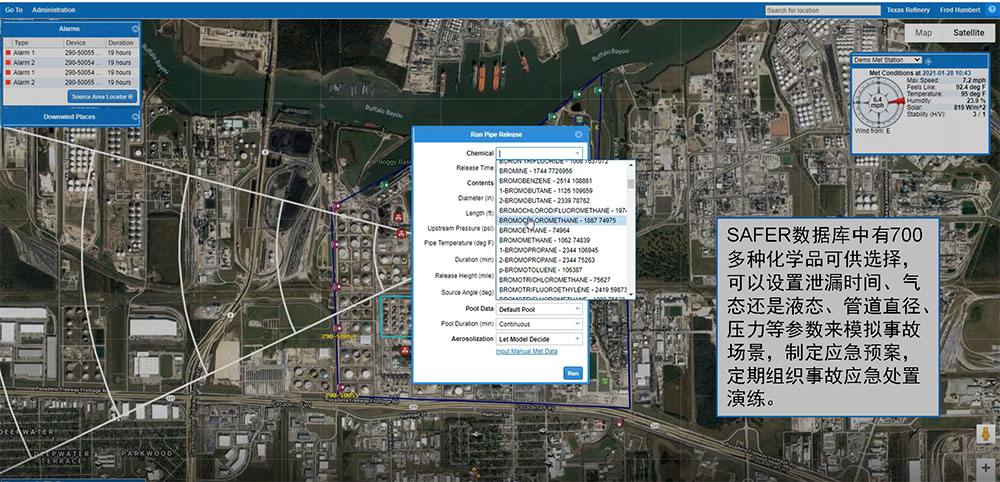Viewport: 1000px width, 482px height.
Task: Open the Administration menu
Action: click(x=54, y=10)
